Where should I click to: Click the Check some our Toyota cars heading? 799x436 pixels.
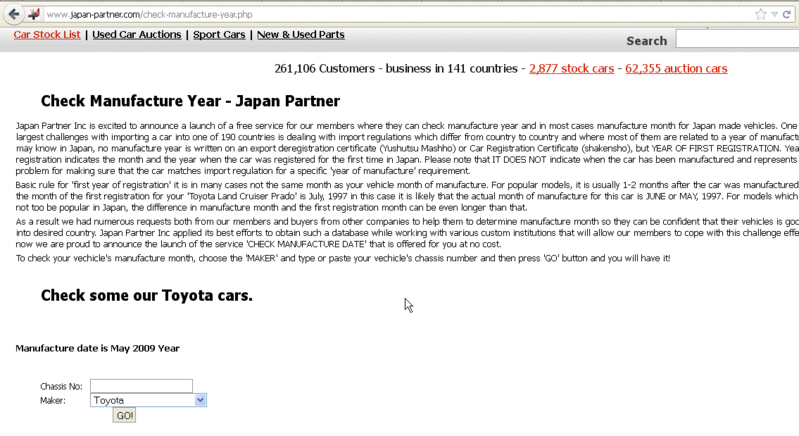pos(147,295)
